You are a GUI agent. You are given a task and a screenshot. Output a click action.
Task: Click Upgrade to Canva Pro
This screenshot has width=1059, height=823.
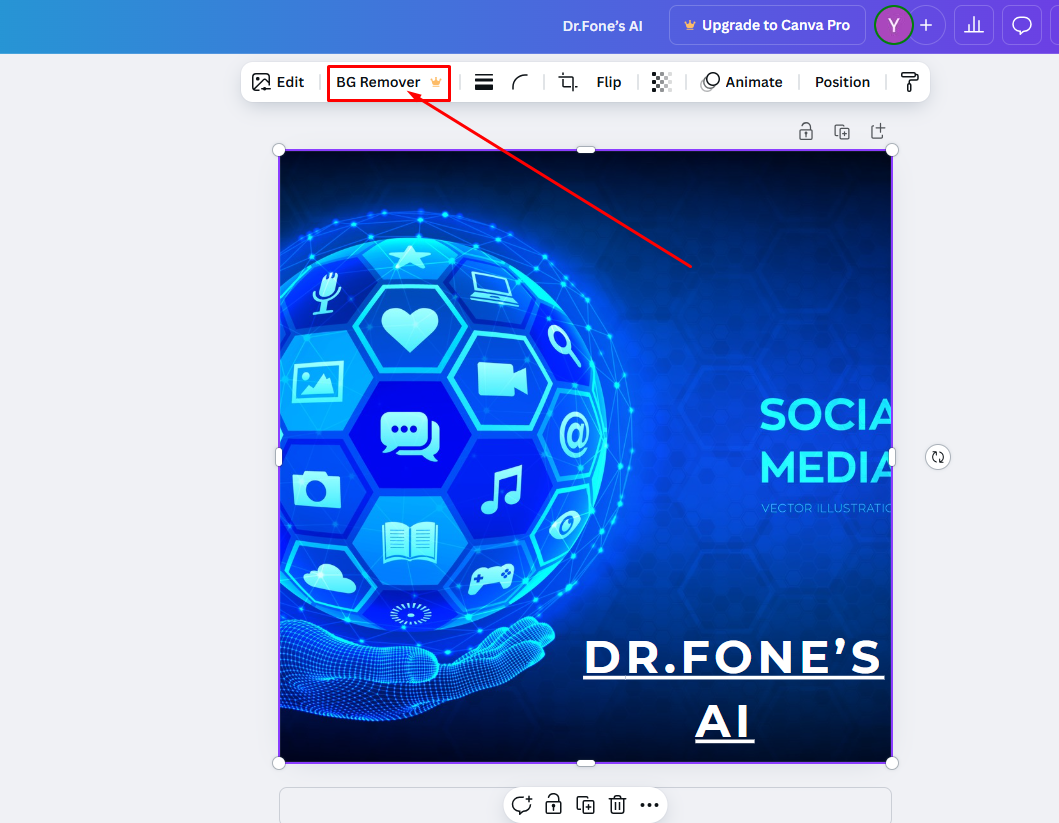coord(767,26)
